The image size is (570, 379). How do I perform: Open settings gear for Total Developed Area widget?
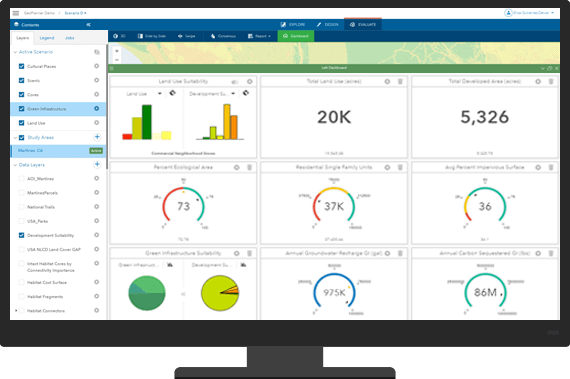point(538,82)
